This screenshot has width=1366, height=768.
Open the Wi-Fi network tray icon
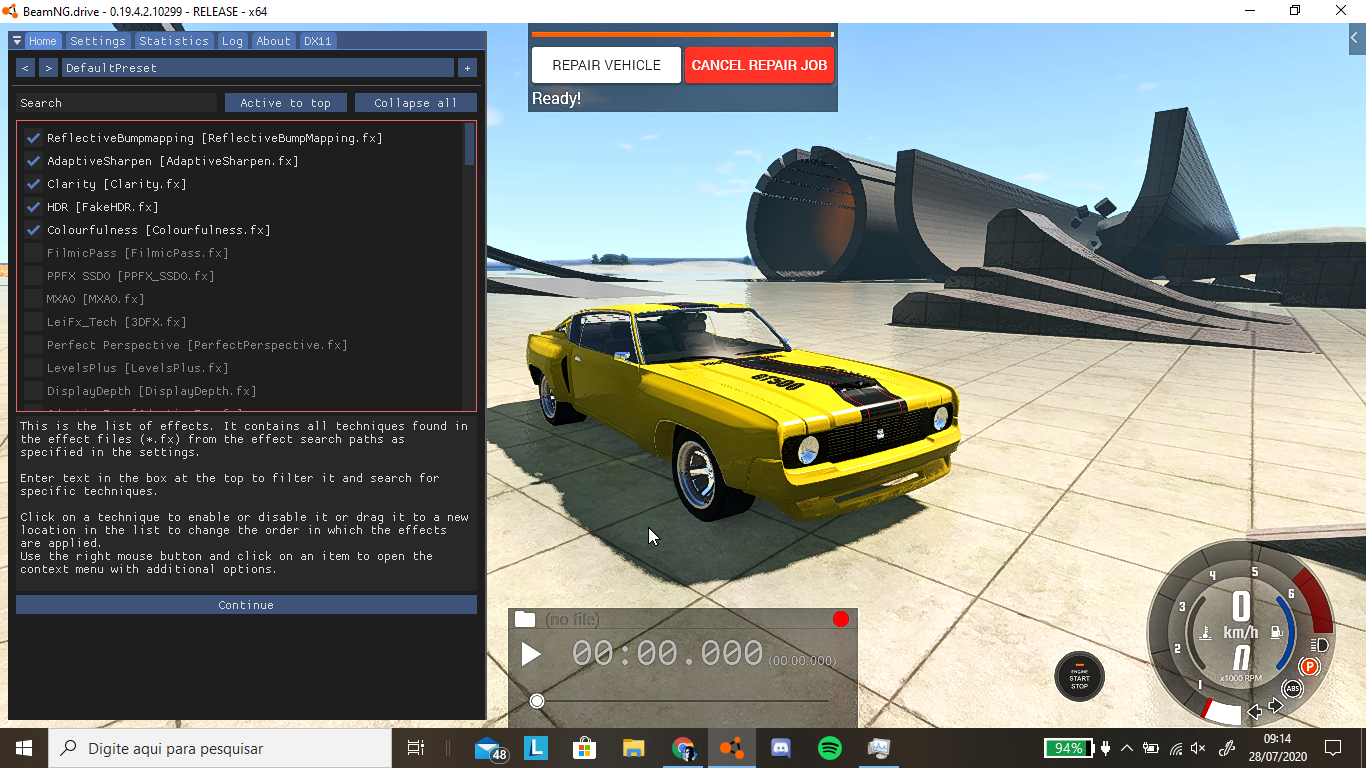(1175, 748)
